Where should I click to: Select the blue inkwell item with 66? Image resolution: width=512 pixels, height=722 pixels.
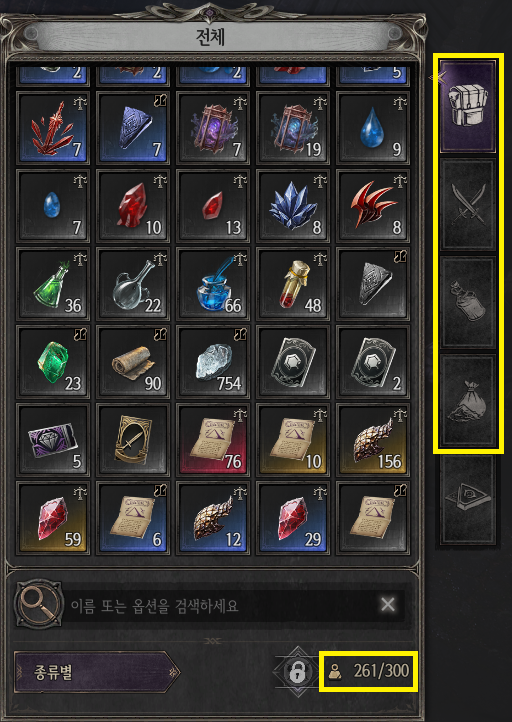pyautogui.click(x=212, y=284)
